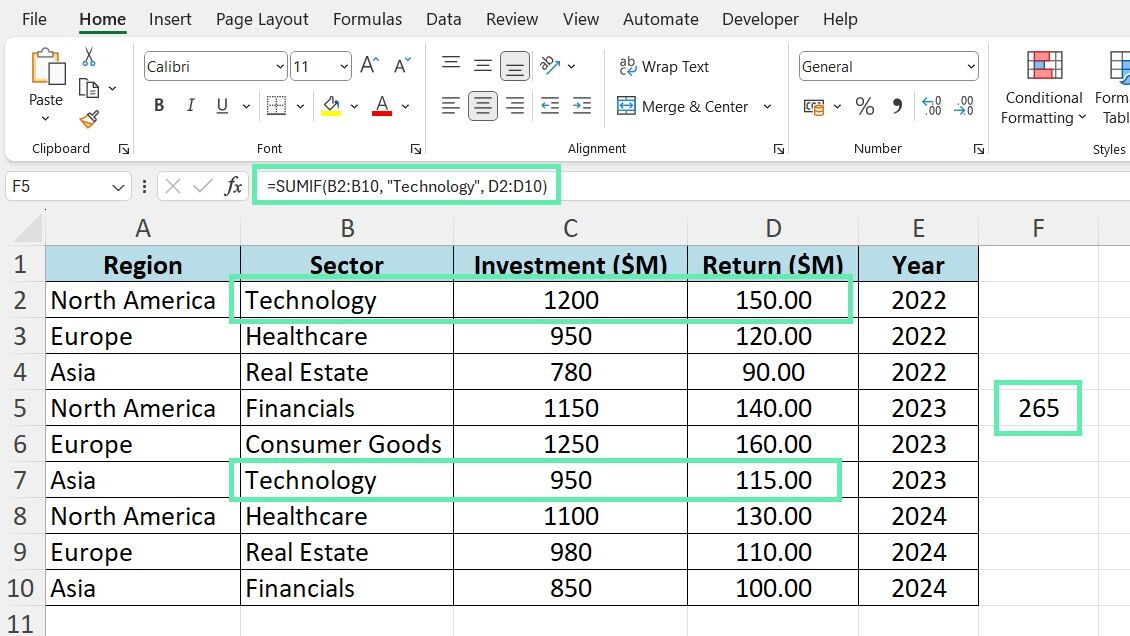This screenshot has width=1130, height=636.
Task: Open the Calibri font name dropdown
Action: coord(280,67)
